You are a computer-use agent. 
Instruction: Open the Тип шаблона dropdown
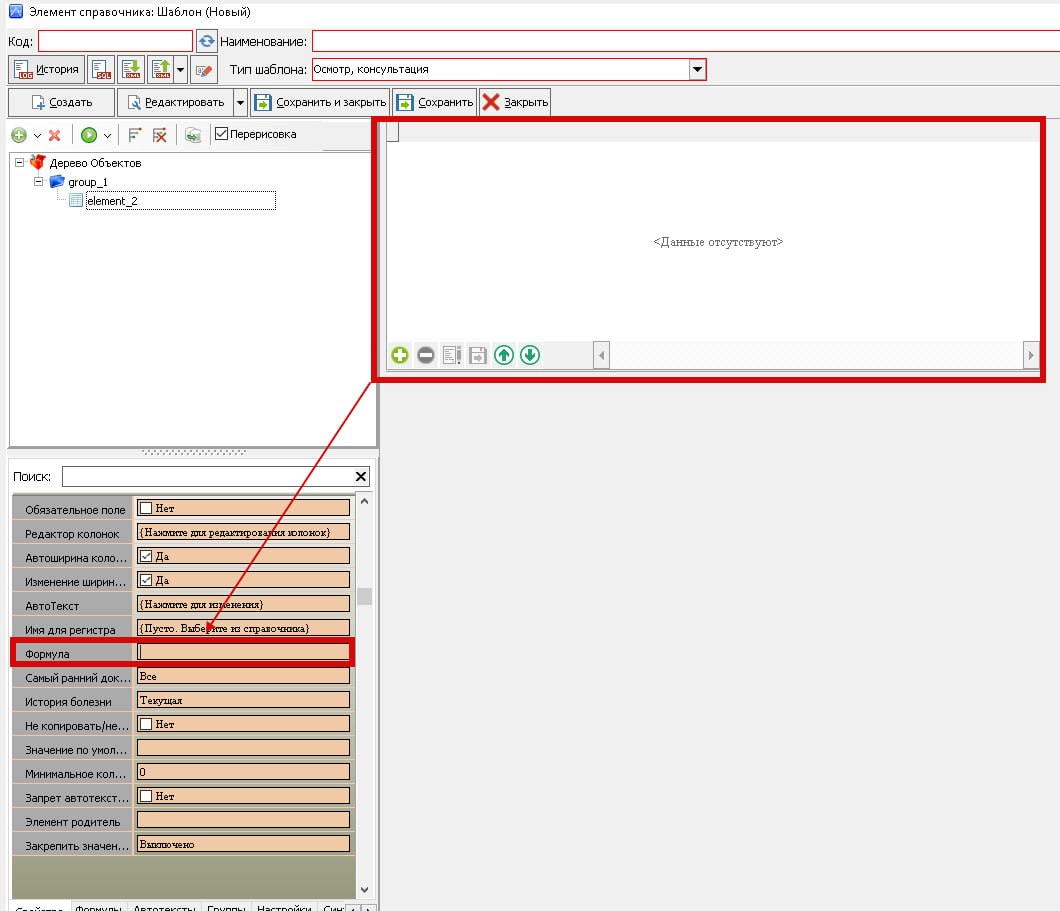pos(697,69)
